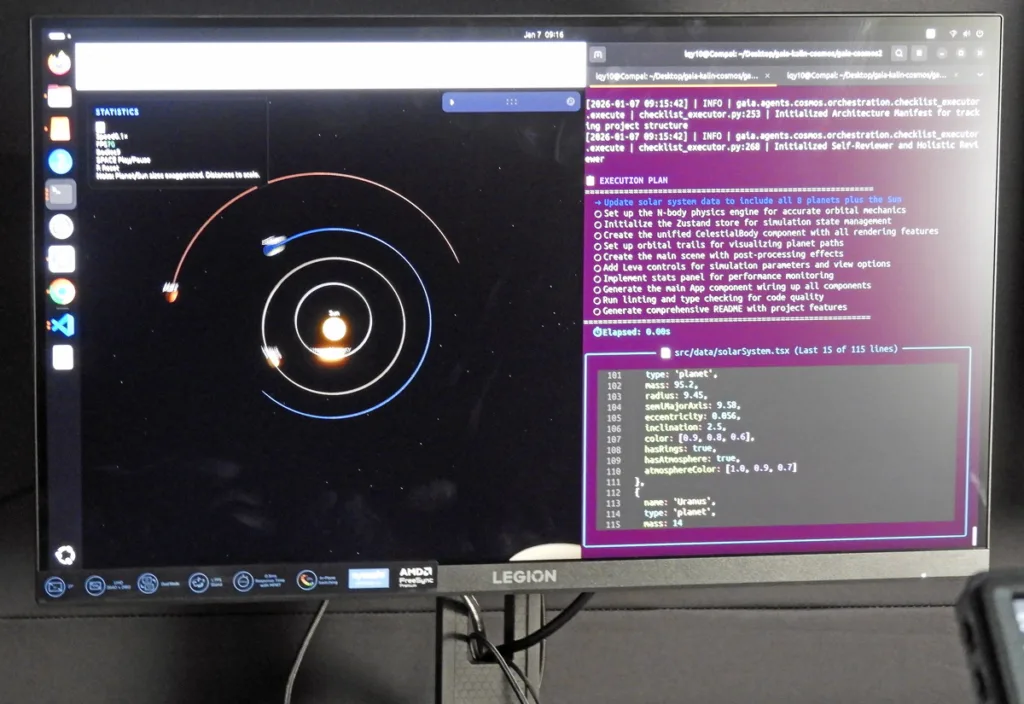Close the first terminal tab
The height and width of the screenshot is (704, 1024).
click(768, 75)
